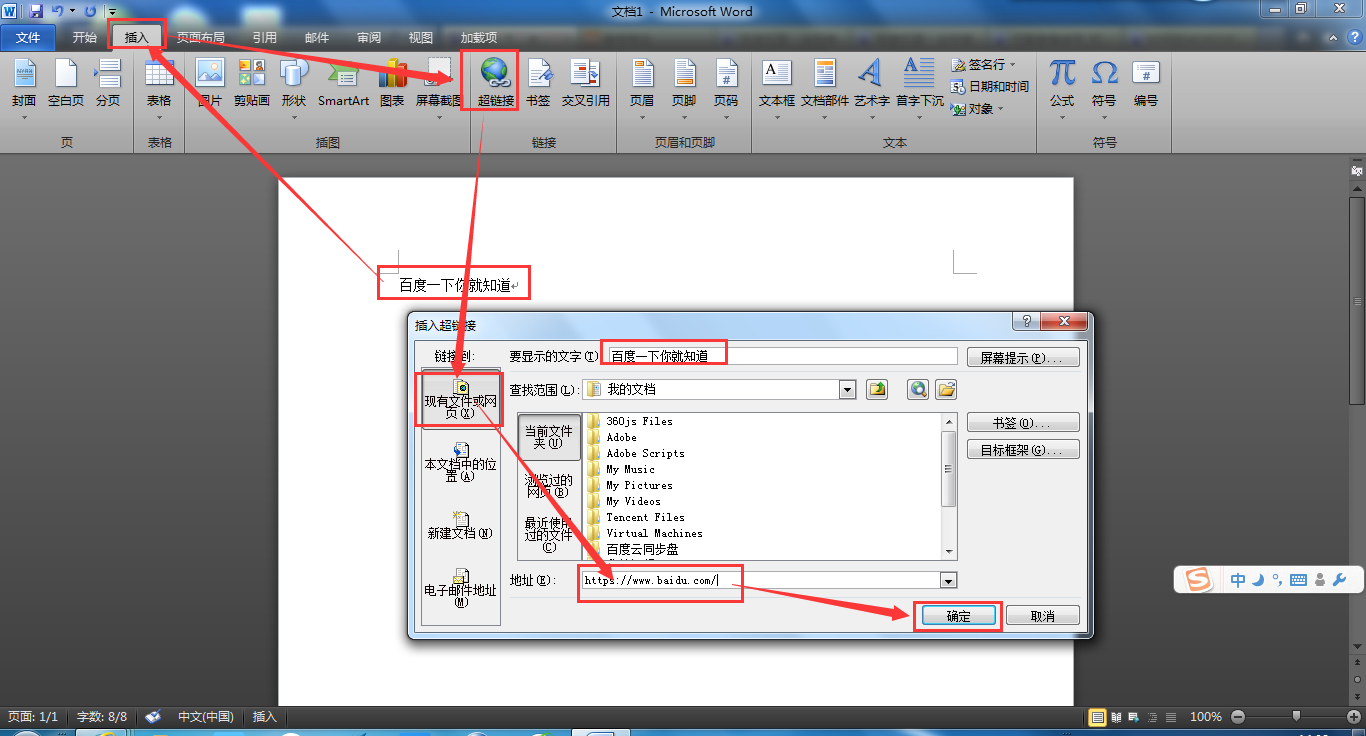Switch to web layout view
This screenshot has height=736, width=1366.
coord(1134,717)
